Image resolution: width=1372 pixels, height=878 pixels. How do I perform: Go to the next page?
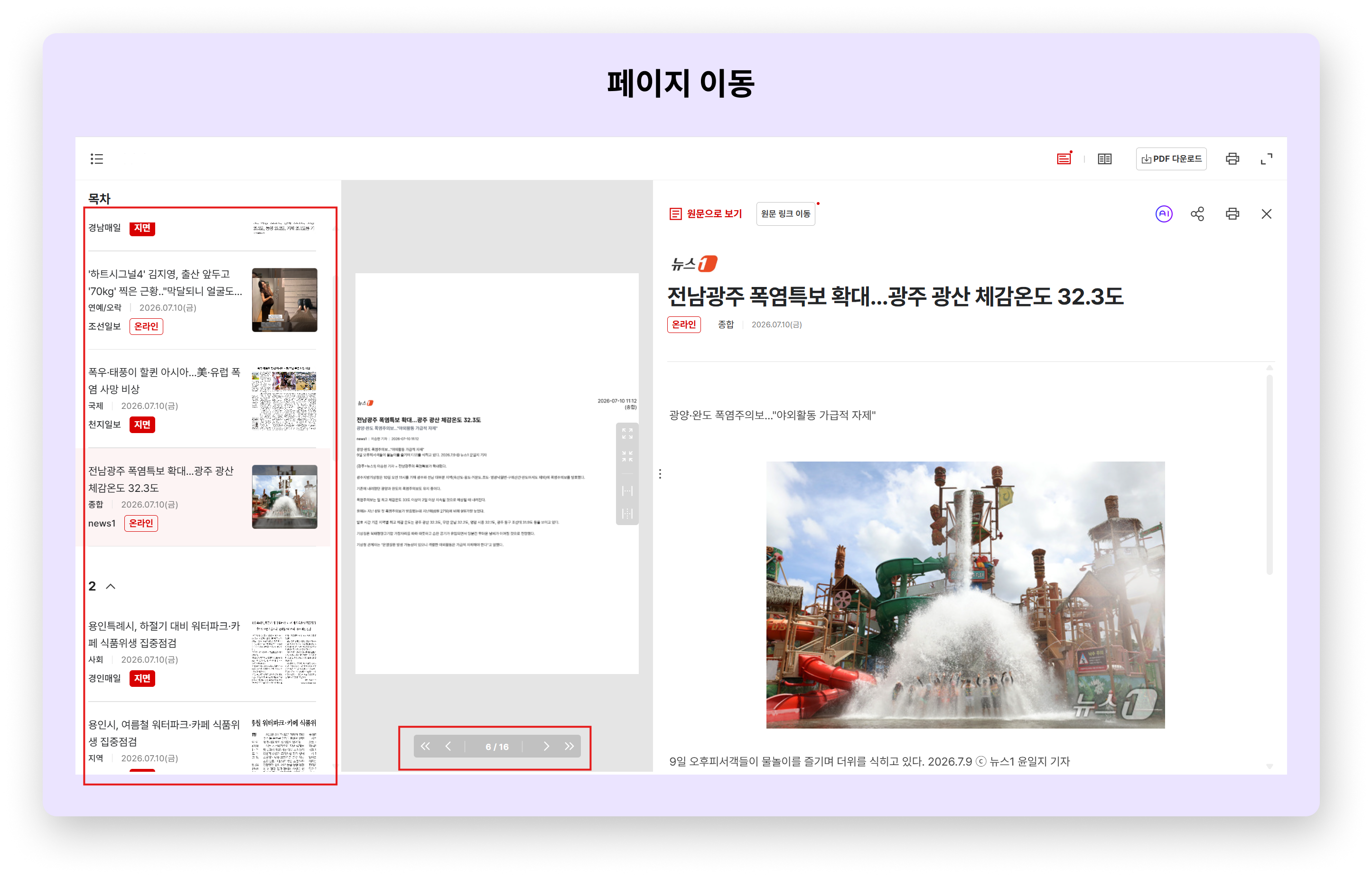tap(546, 746)
